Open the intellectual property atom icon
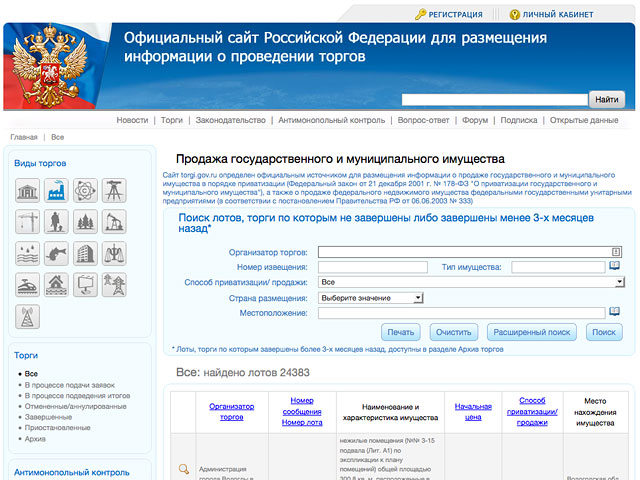Image resolution: width=640 pixels, height=480 pixels. pyautogui.click(x=86, y=189)
